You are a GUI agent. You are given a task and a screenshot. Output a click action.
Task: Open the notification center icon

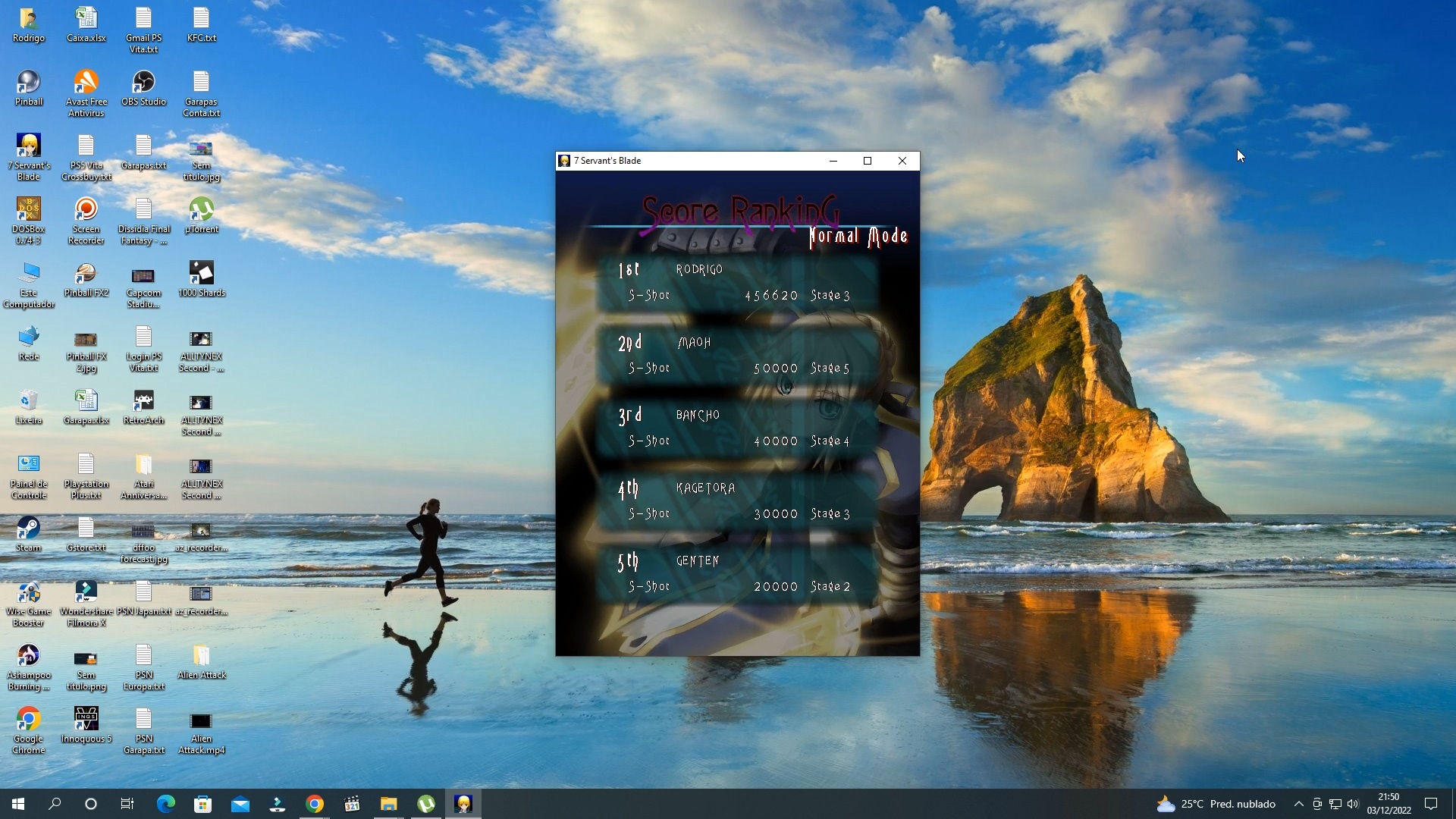(1431, 804)
